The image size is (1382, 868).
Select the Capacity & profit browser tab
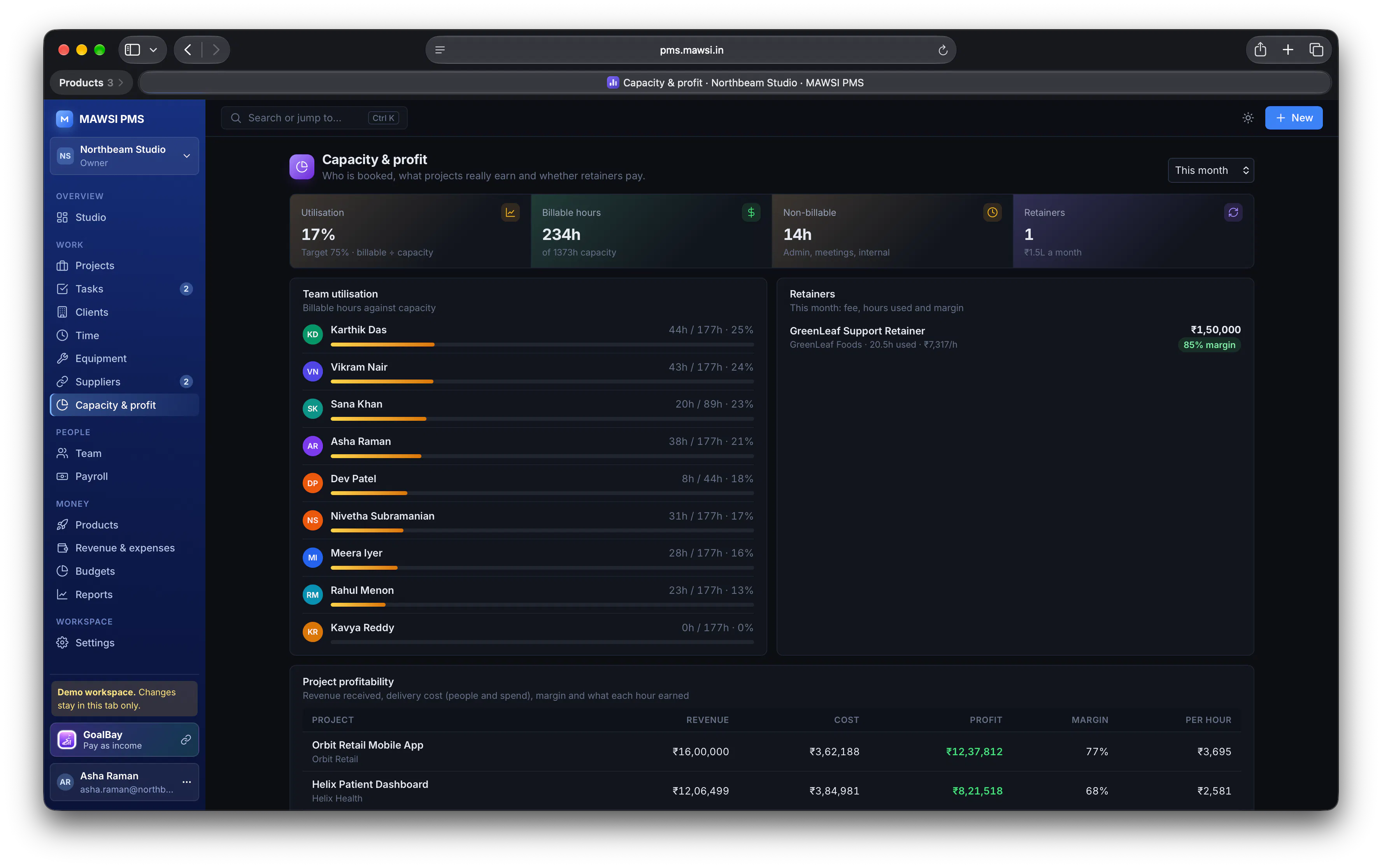[x=735, y=82]
